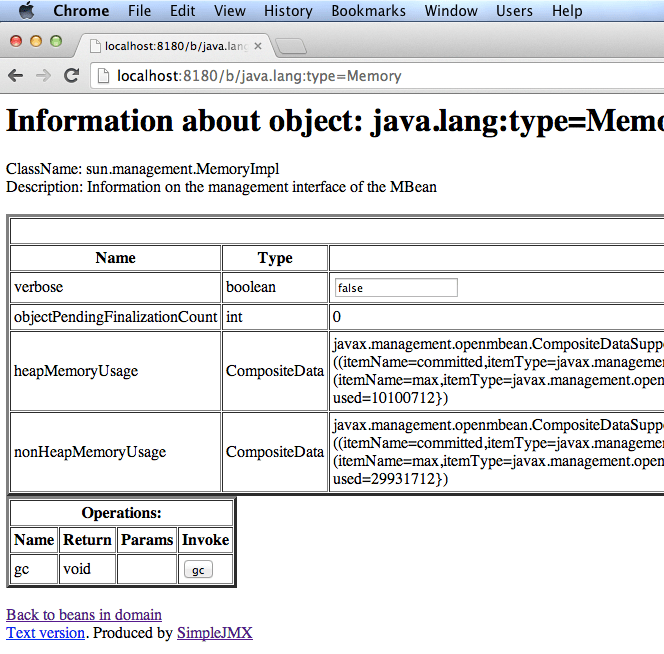The image size is (664, 654).
Task: Open the SimpleJMX link
Action: click(215, 633)
